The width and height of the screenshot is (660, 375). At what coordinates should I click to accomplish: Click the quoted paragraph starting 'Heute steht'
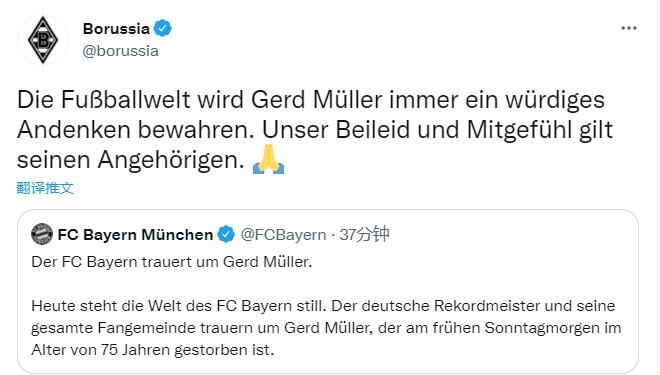click(x=326, y=327)
